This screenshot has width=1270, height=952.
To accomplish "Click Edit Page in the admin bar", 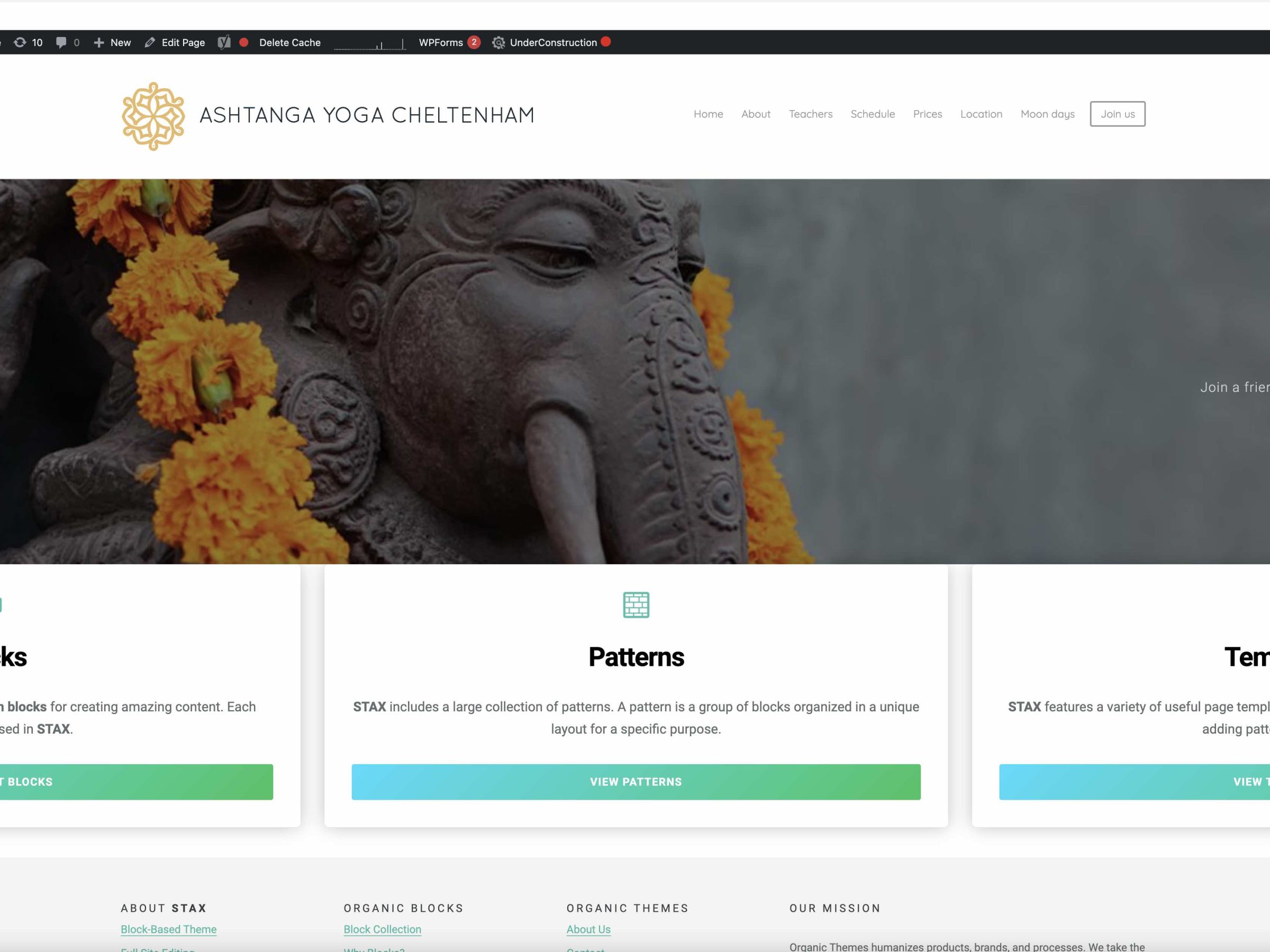I will (x=183, y=42).
